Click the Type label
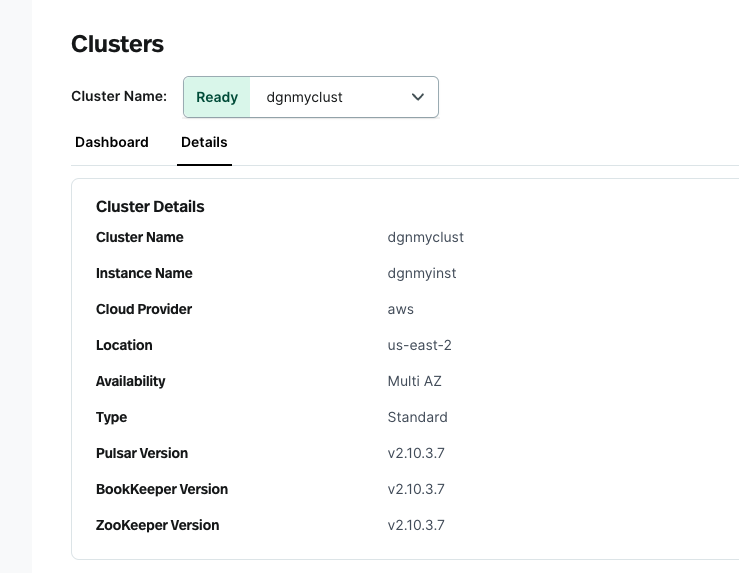 pyautogui.click(x=111, y=417)
